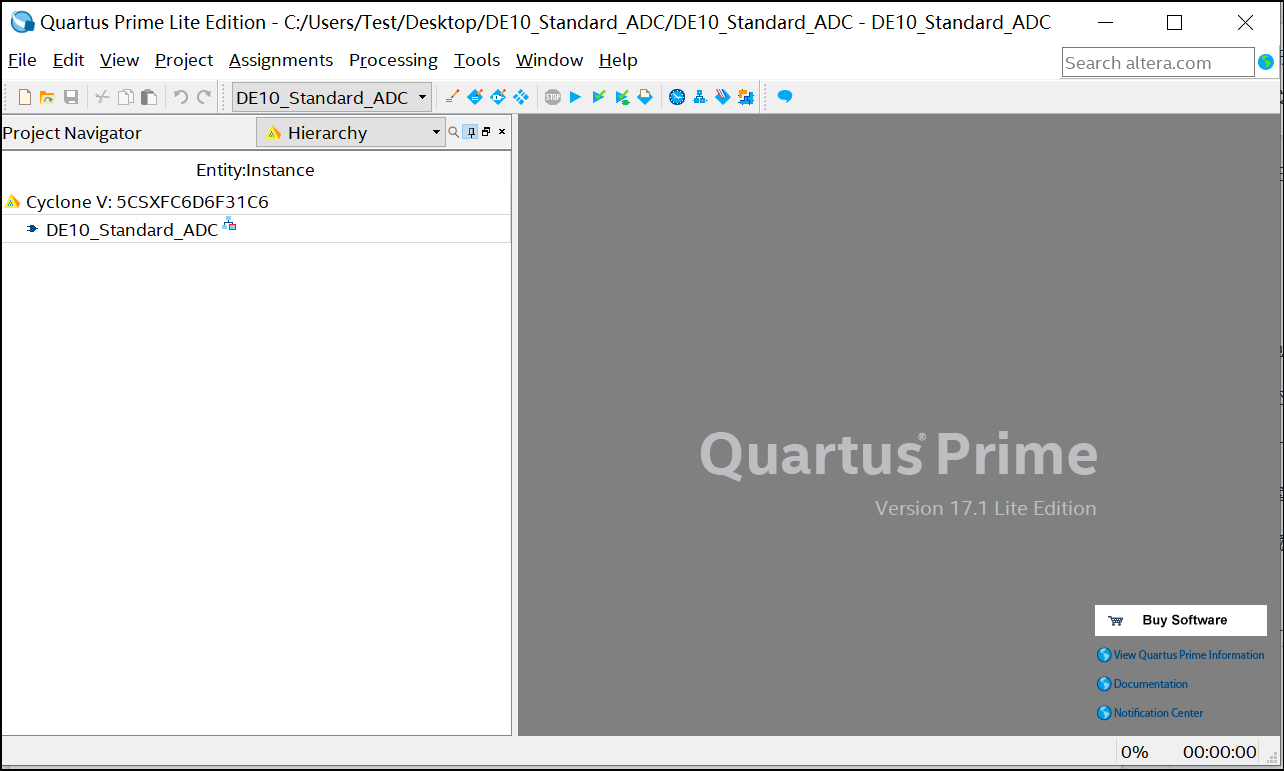
Task: Open the Chip Planner toolbar icon
Action: point(521,97)
